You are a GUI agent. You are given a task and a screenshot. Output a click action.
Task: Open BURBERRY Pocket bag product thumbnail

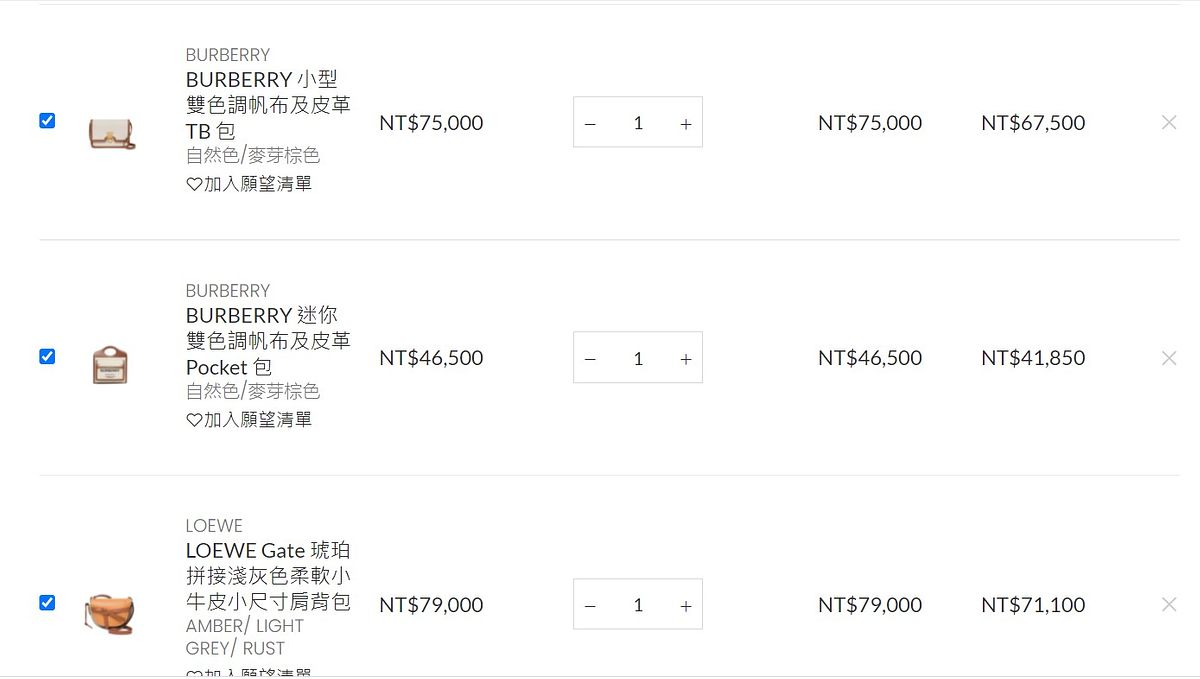click(x=110, y=365)
